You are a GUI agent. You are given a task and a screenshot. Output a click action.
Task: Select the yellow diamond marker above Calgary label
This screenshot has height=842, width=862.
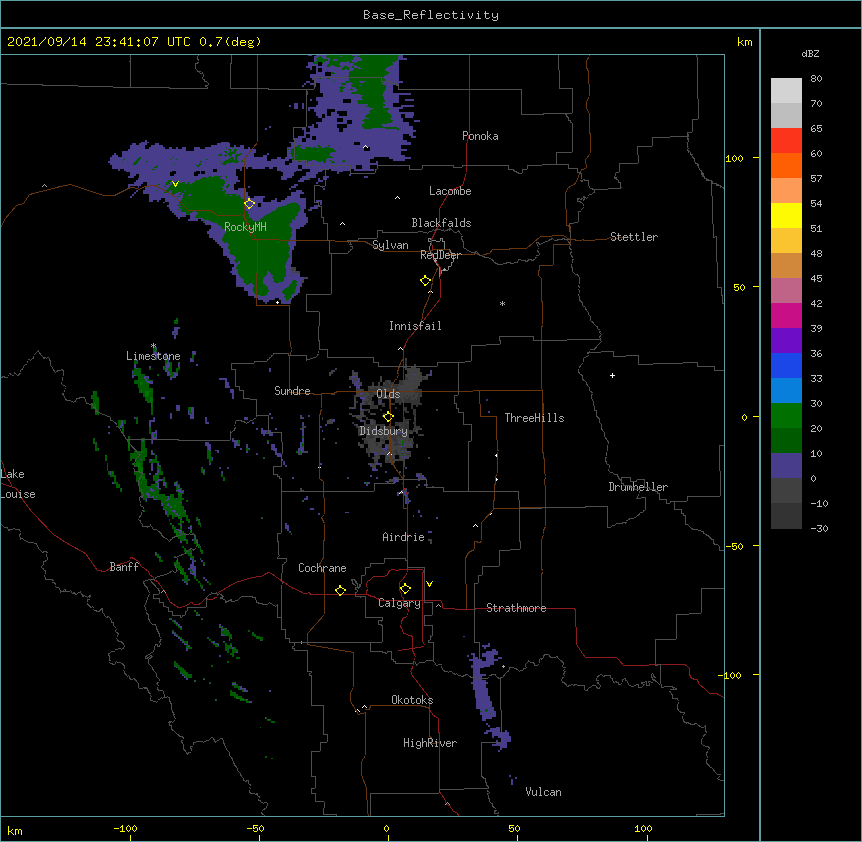coord(405,589)
